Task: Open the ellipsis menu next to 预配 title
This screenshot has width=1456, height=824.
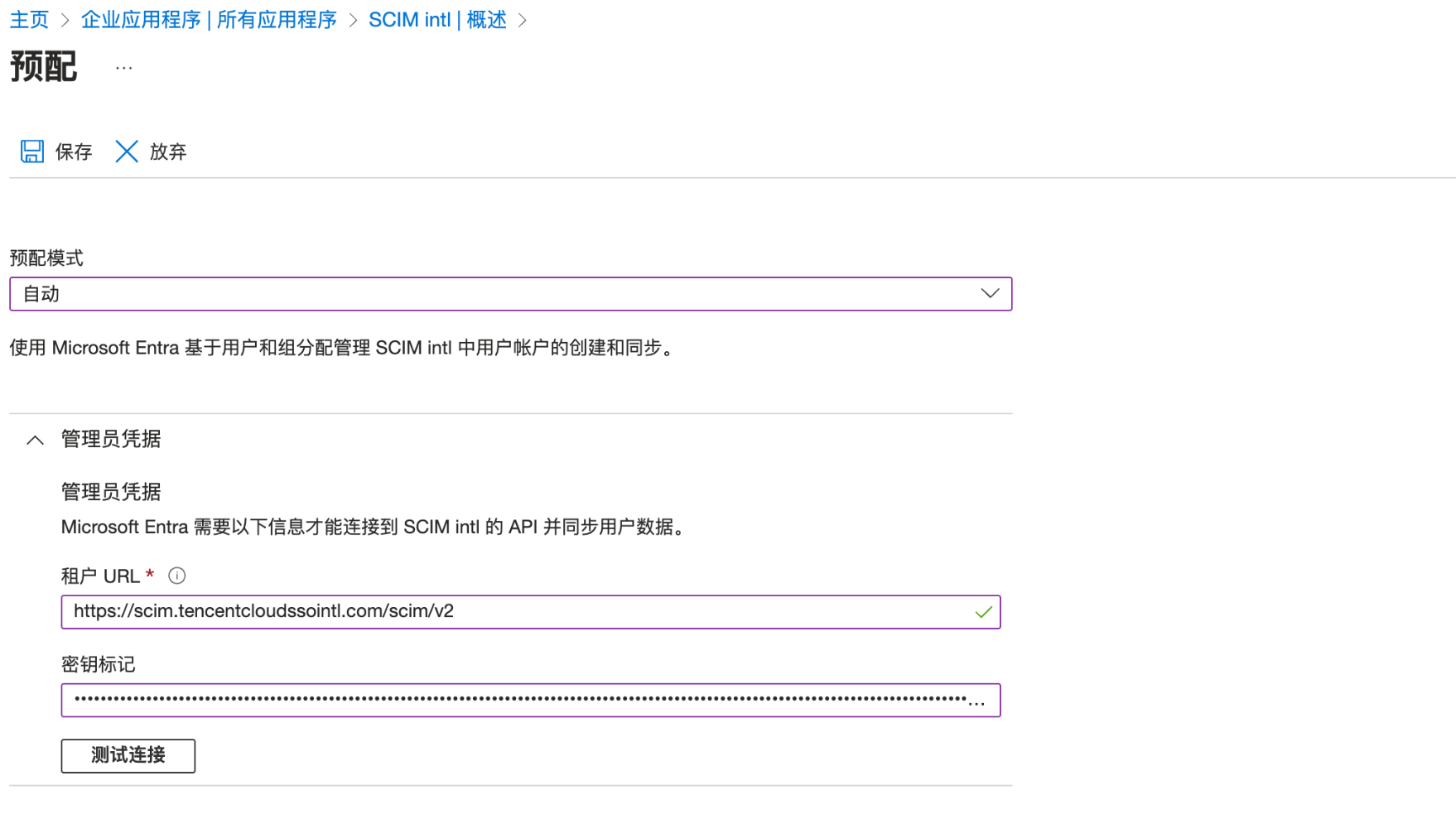Action: click(124, 68)
